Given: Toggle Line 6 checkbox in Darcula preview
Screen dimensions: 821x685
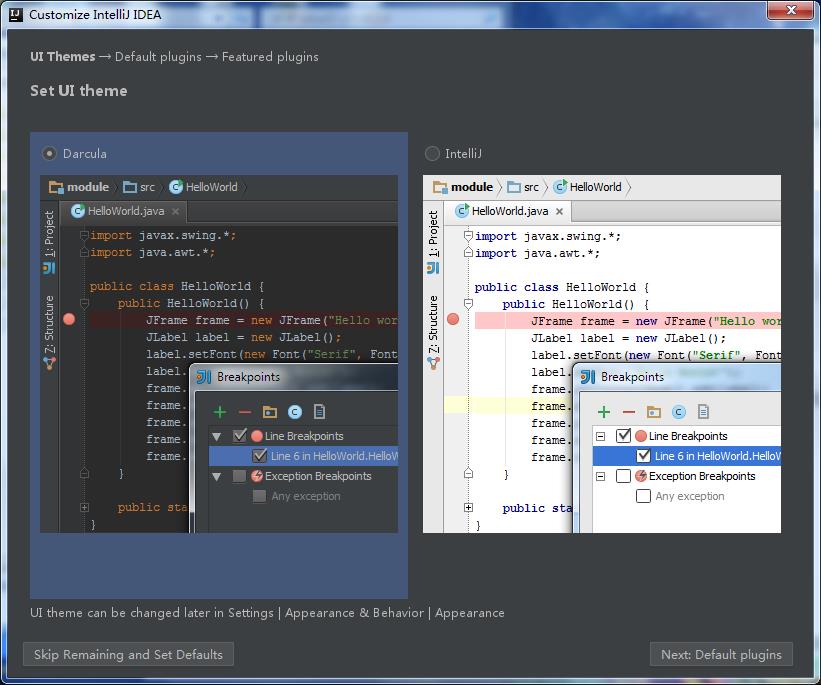Looking at the screenshot, I should (x=259, y=456).
